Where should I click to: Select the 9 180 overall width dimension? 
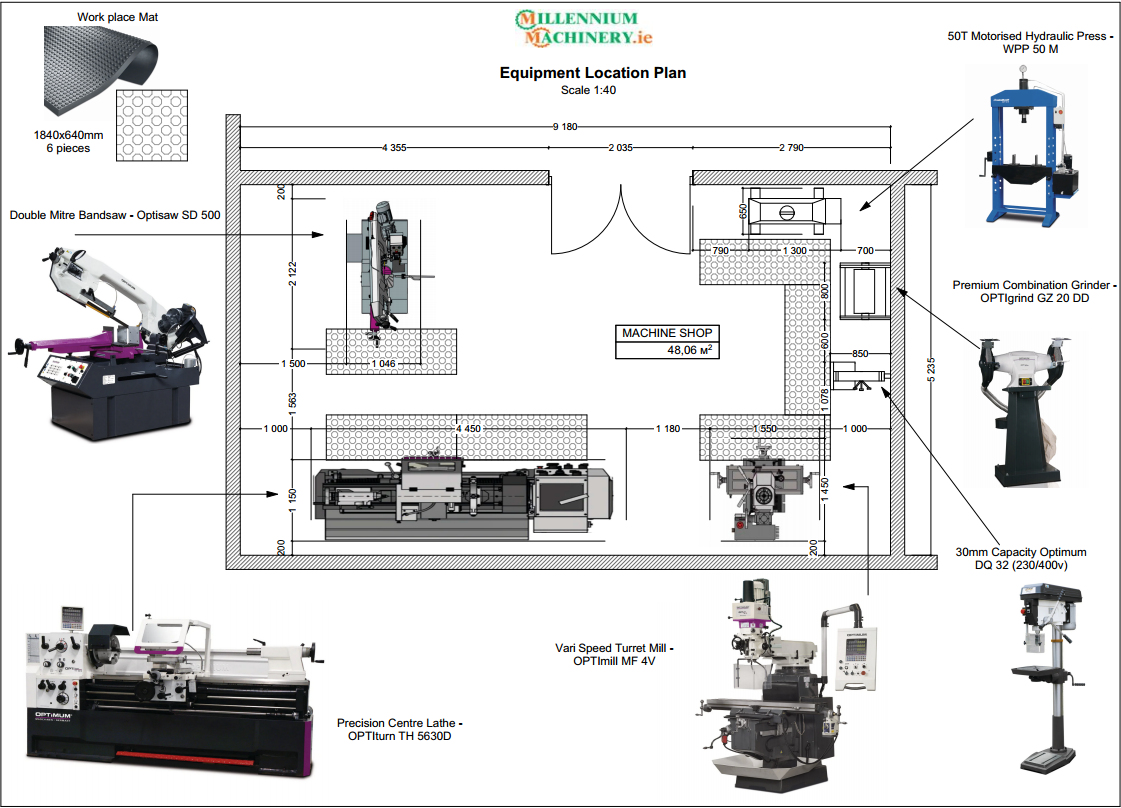tap(564, 128)
